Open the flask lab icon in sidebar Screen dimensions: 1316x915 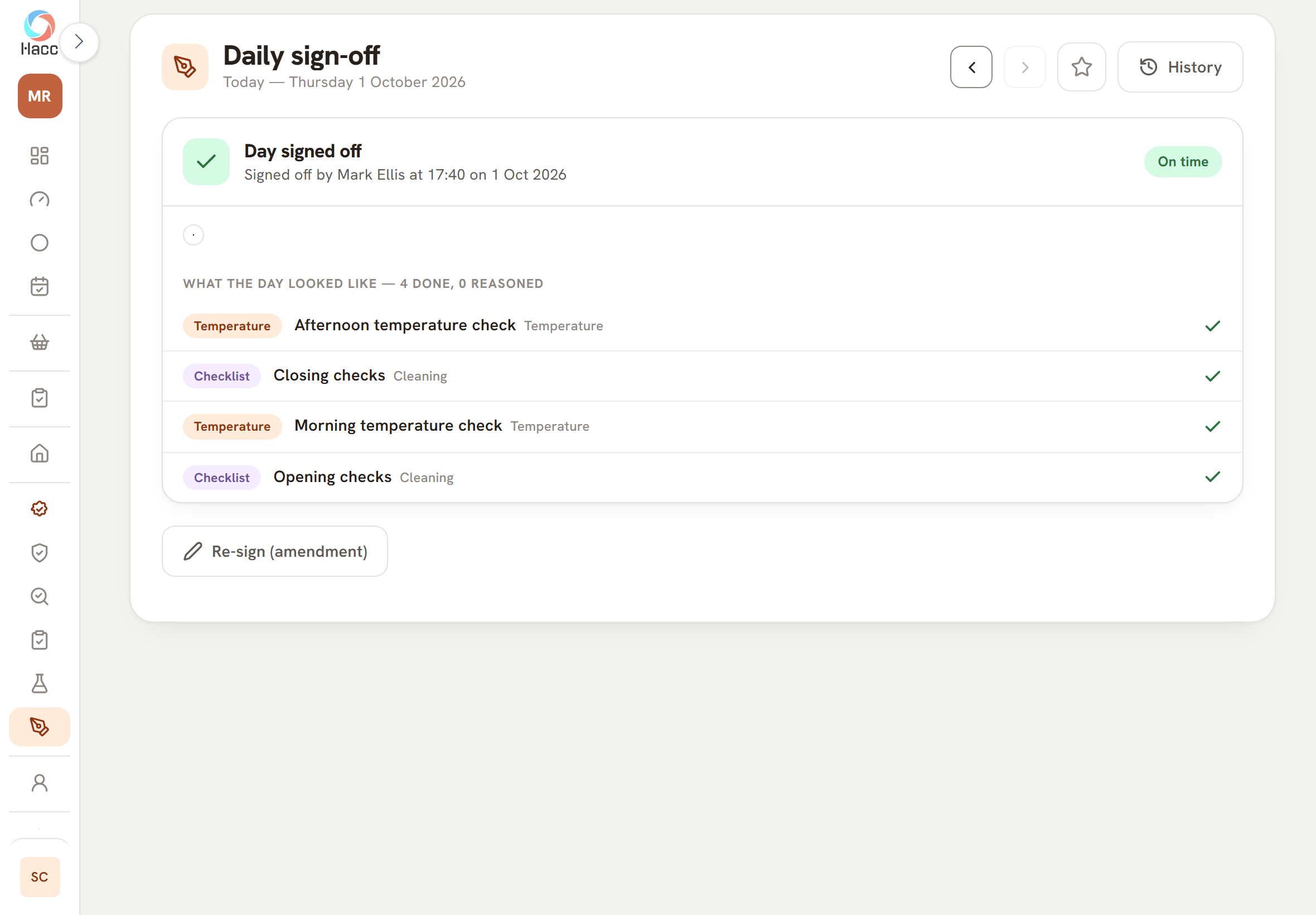pyautogui.click(x=40, y=683)
